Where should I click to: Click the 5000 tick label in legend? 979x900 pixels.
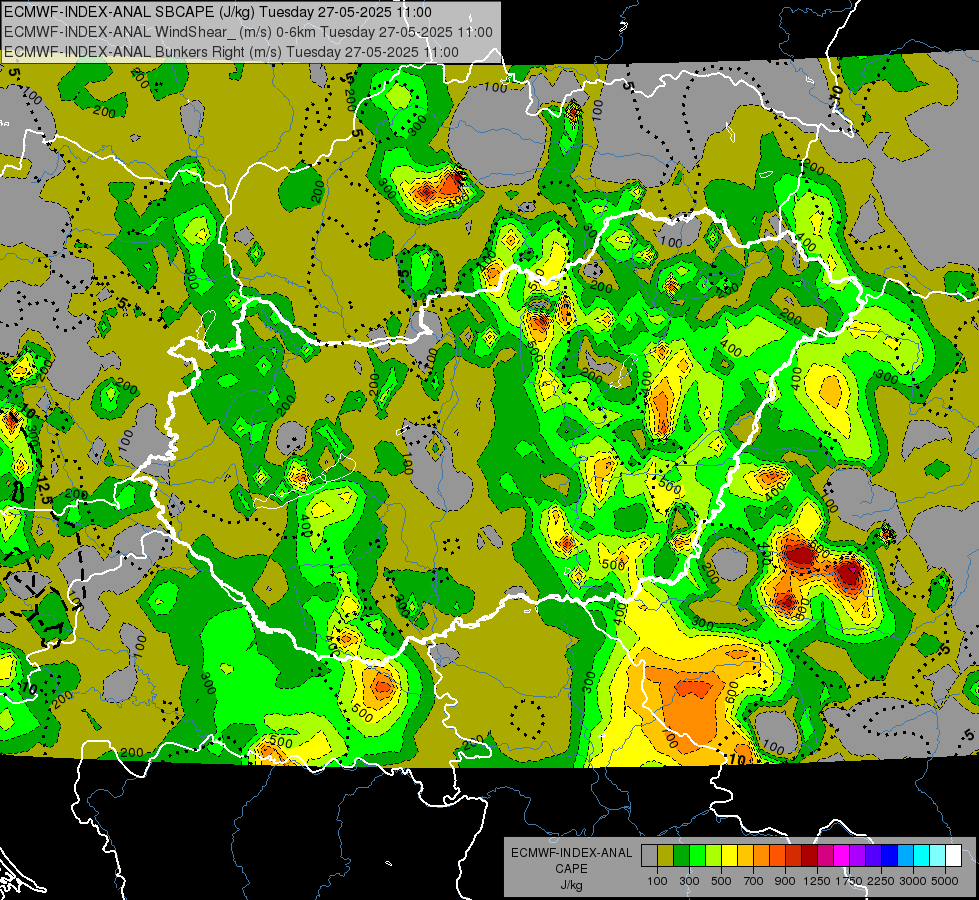945,881
